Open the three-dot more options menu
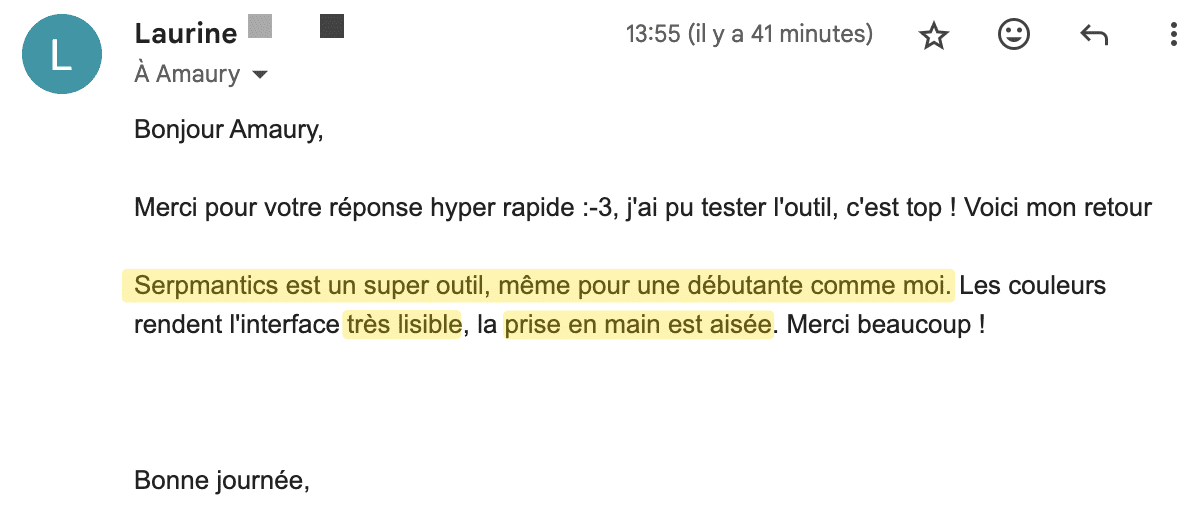The image size is (1200, 522). pos(1174,36)
